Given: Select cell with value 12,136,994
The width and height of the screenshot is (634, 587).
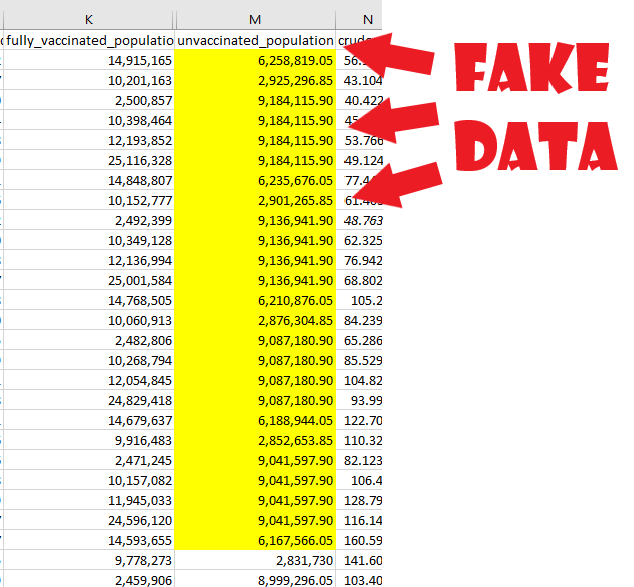Looking at the screenshot, I should (89, 260).
